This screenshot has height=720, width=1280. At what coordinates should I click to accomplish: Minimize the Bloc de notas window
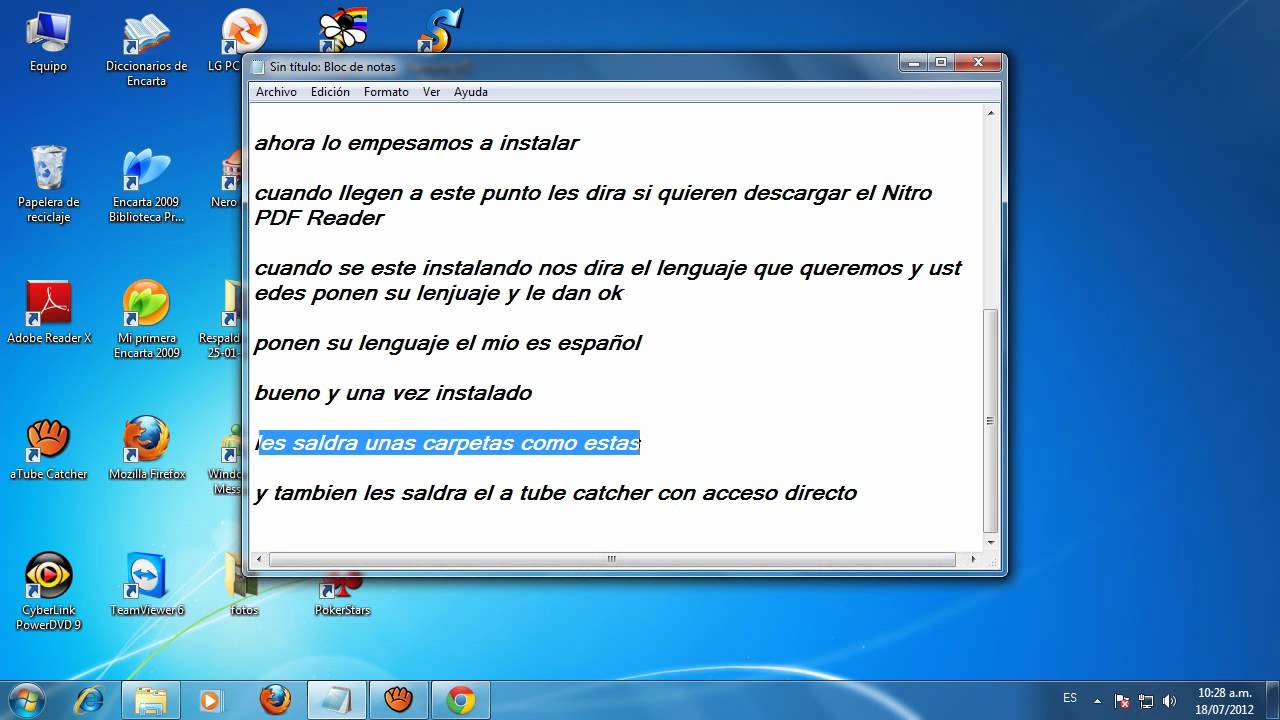914,63
